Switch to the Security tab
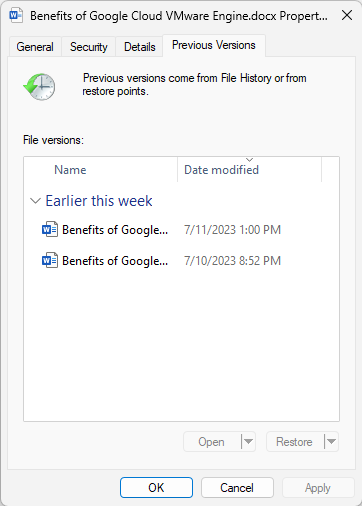 coord(89,47)
